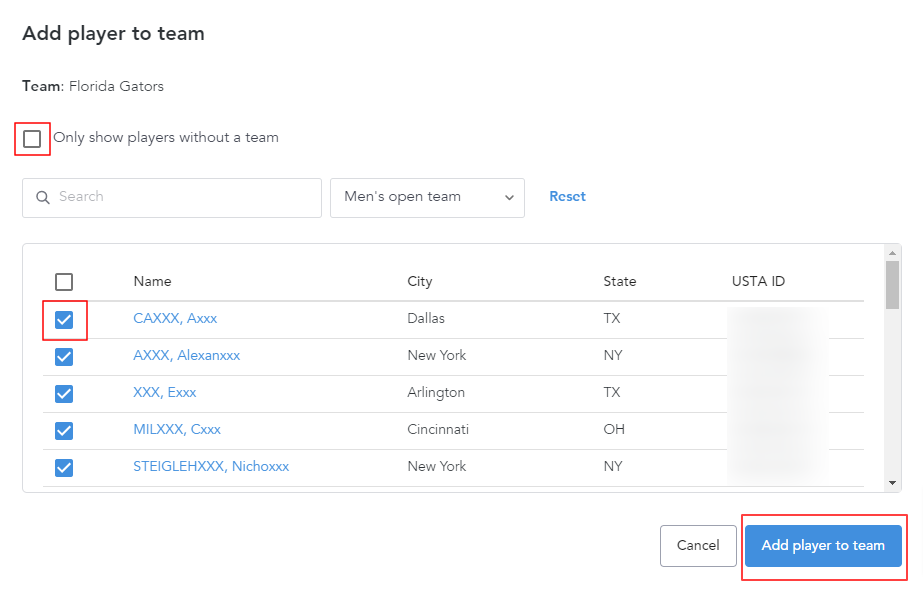Screen dimensions: 923x594
Task: Click in the Search input field
Action: pos(170,197)
